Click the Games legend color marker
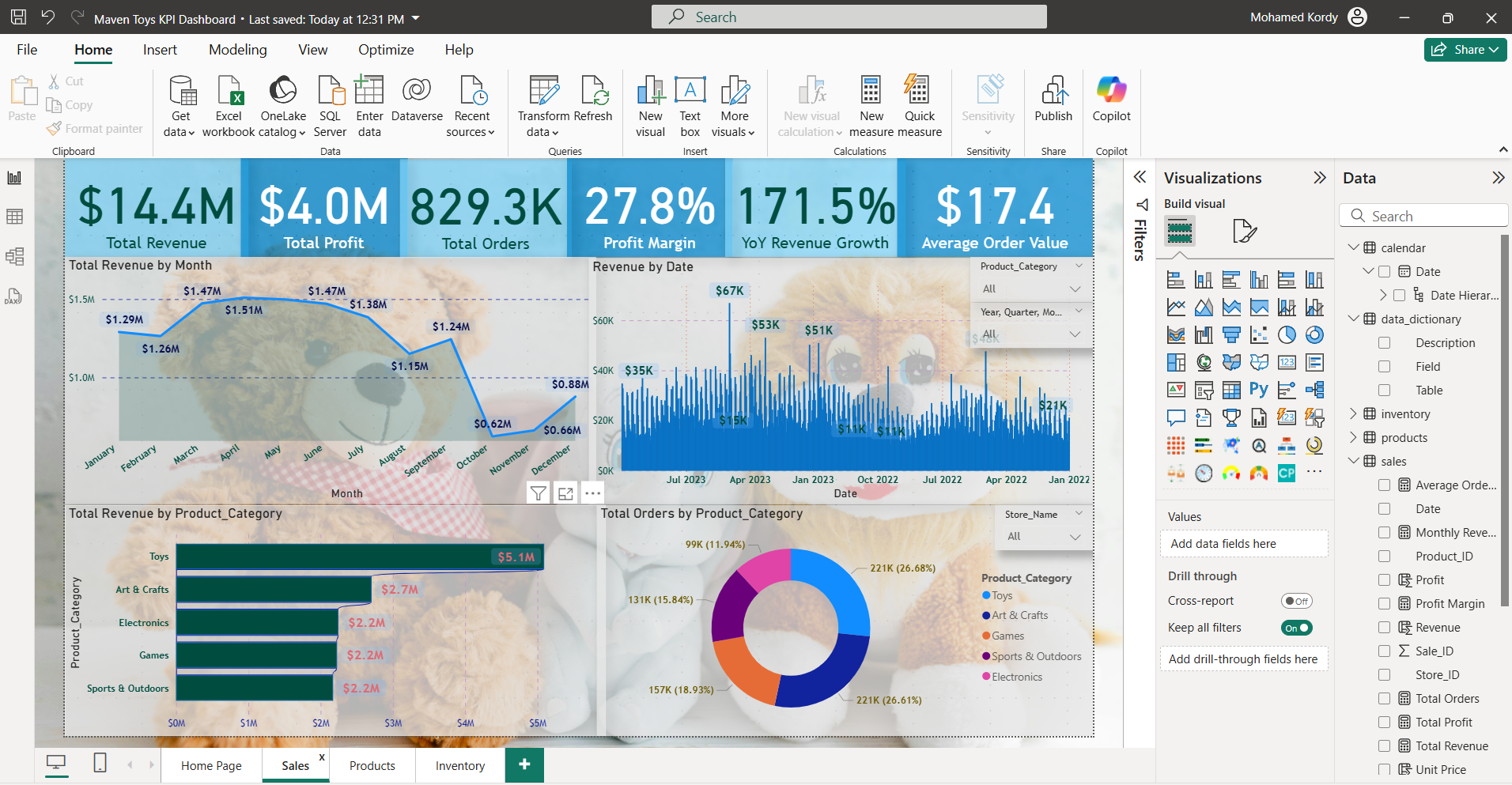The height and width of the screenshot is (785, 1512). 986,636
